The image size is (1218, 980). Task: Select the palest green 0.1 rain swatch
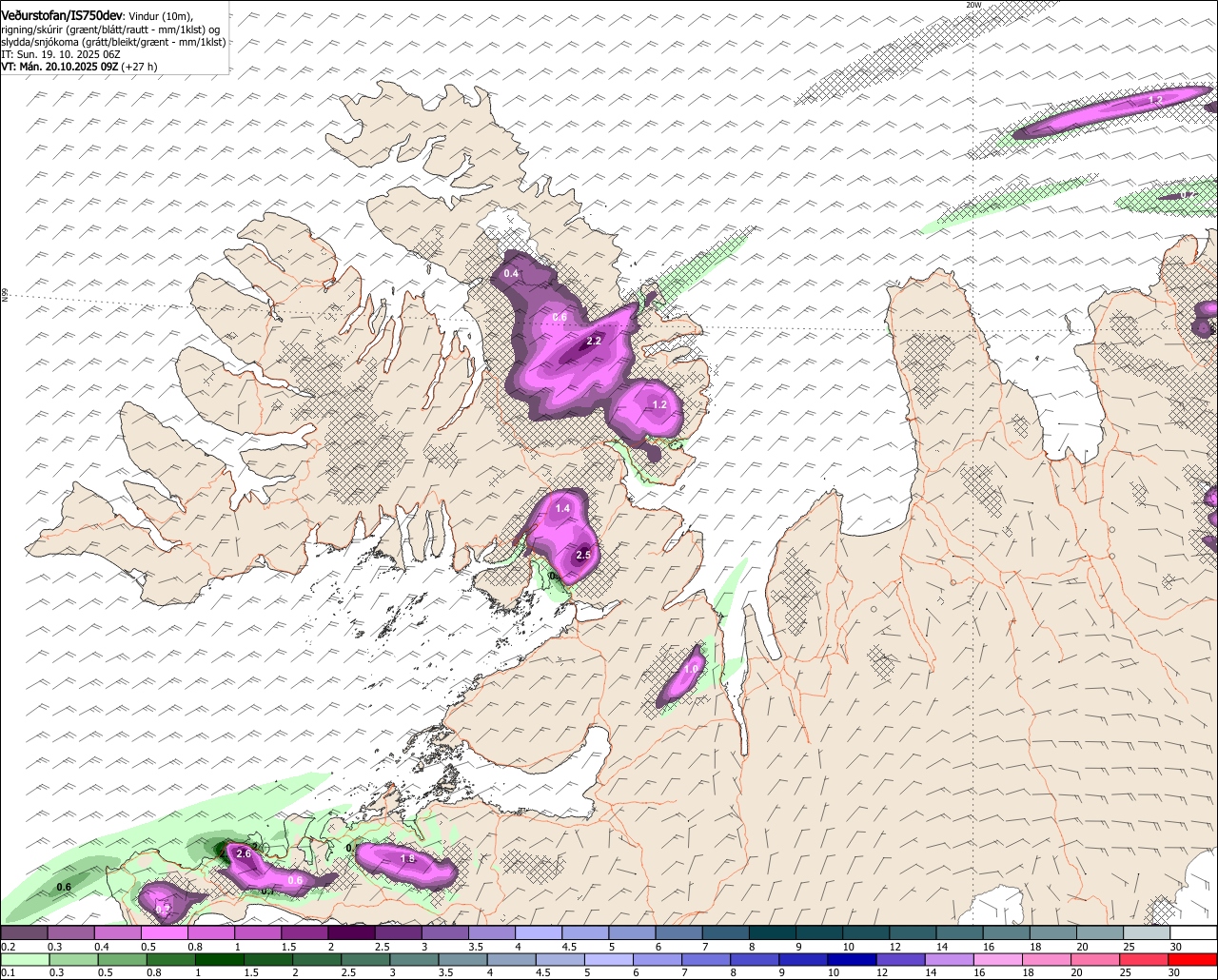pos(24,960)
